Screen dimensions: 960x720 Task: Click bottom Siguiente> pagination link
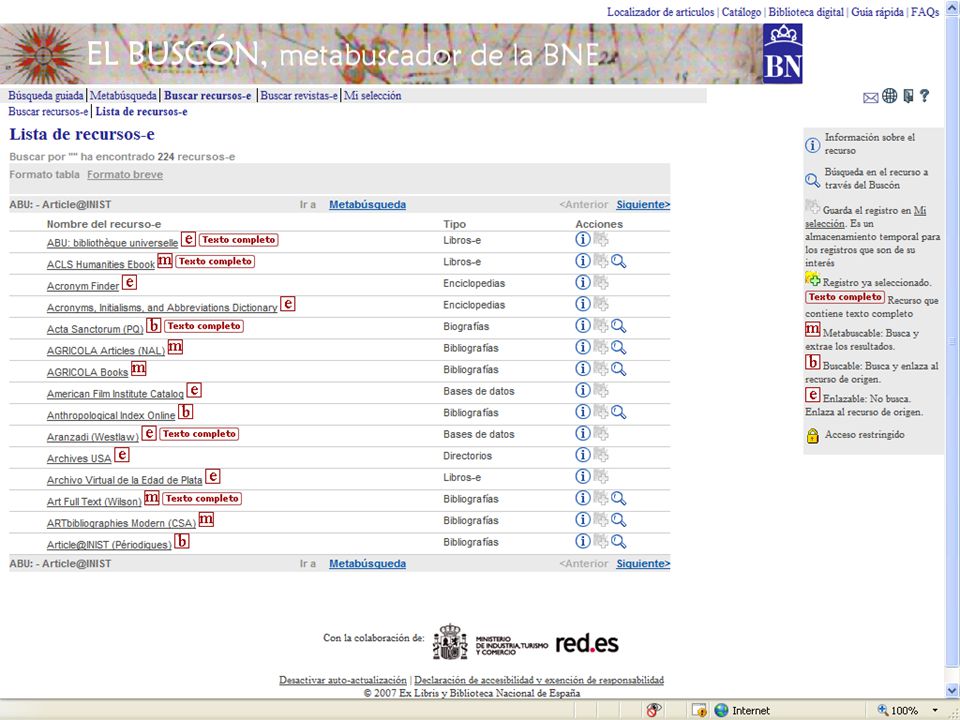click(643, 563)
